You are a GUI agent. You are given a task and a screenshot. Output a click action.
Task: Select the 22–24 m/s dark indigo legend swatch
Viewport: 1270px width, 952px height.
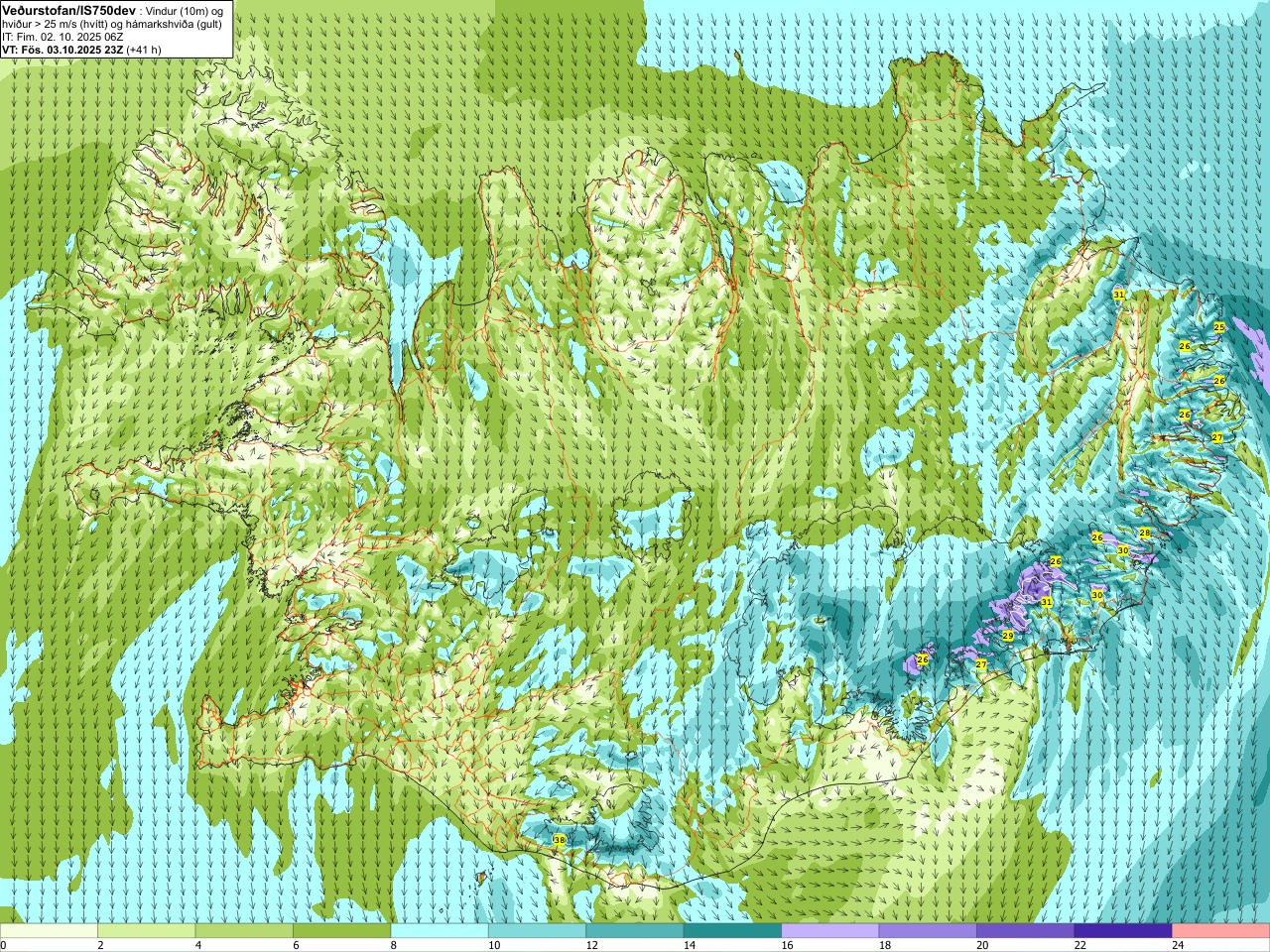coord(1123,931)
